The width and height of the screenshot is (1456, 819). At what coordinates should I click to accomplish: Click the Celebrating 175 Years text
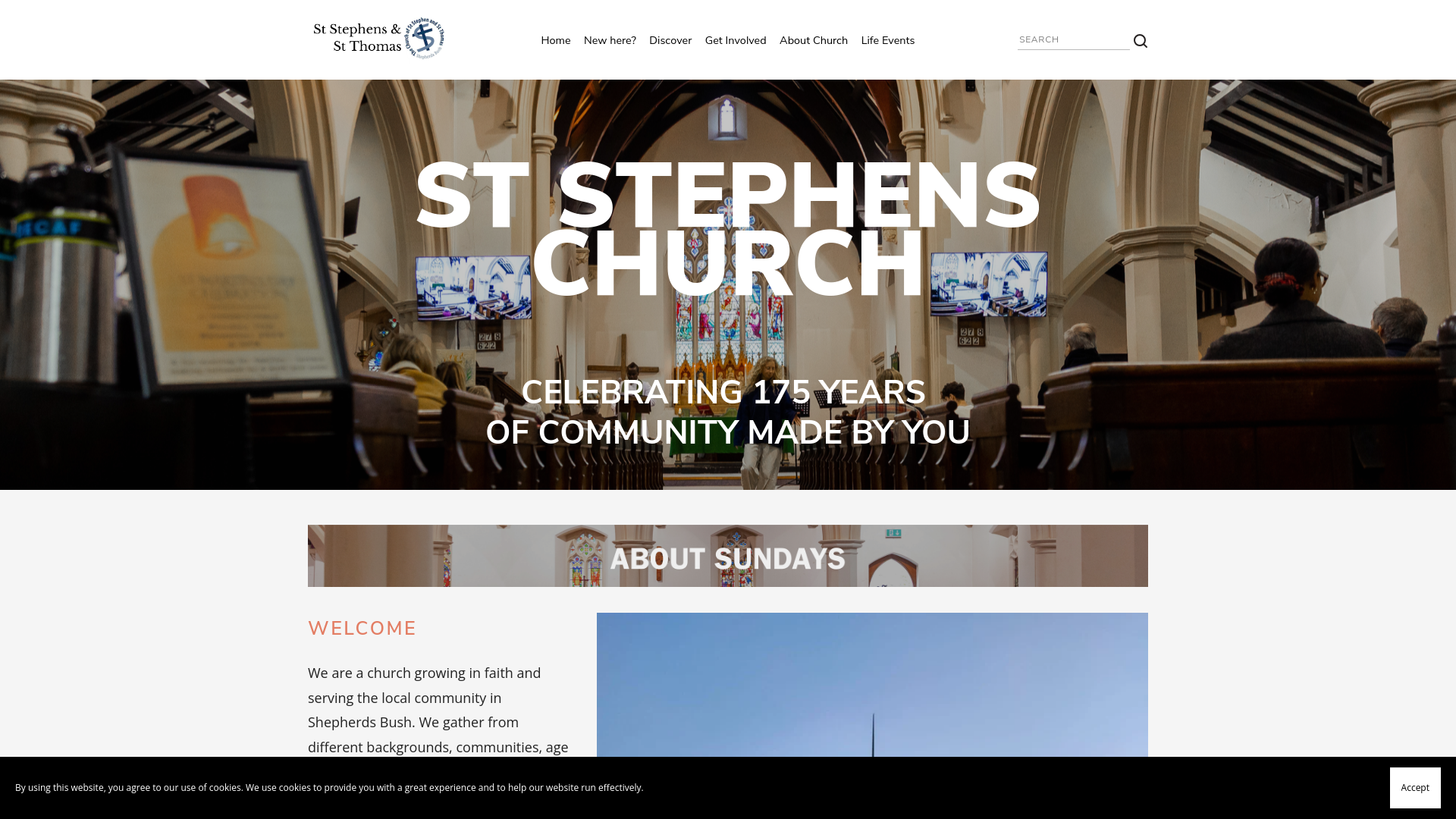[x=728, y=413]
